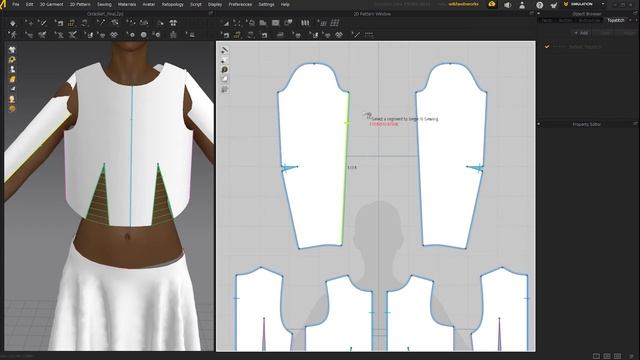Choose the large round button tool icon

pos(143,35)
